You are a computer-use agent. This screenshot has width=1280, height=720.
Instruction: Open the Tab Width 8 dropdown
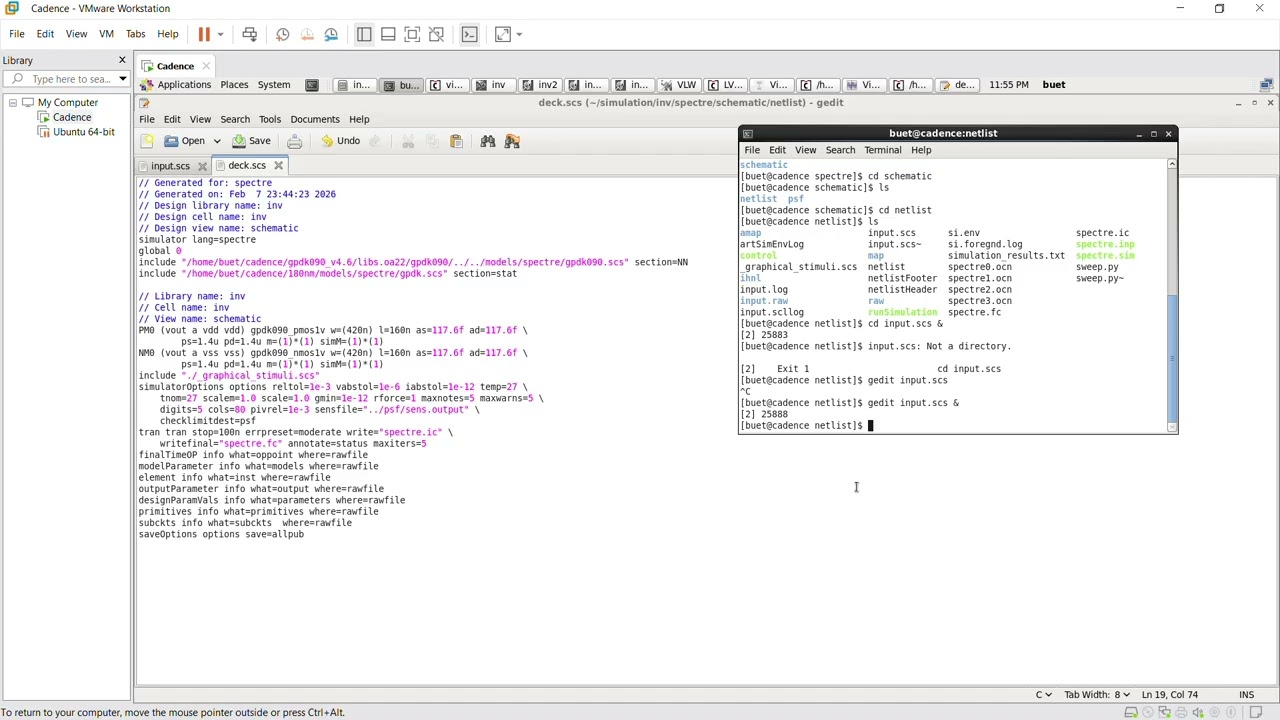click(1097, 694)
